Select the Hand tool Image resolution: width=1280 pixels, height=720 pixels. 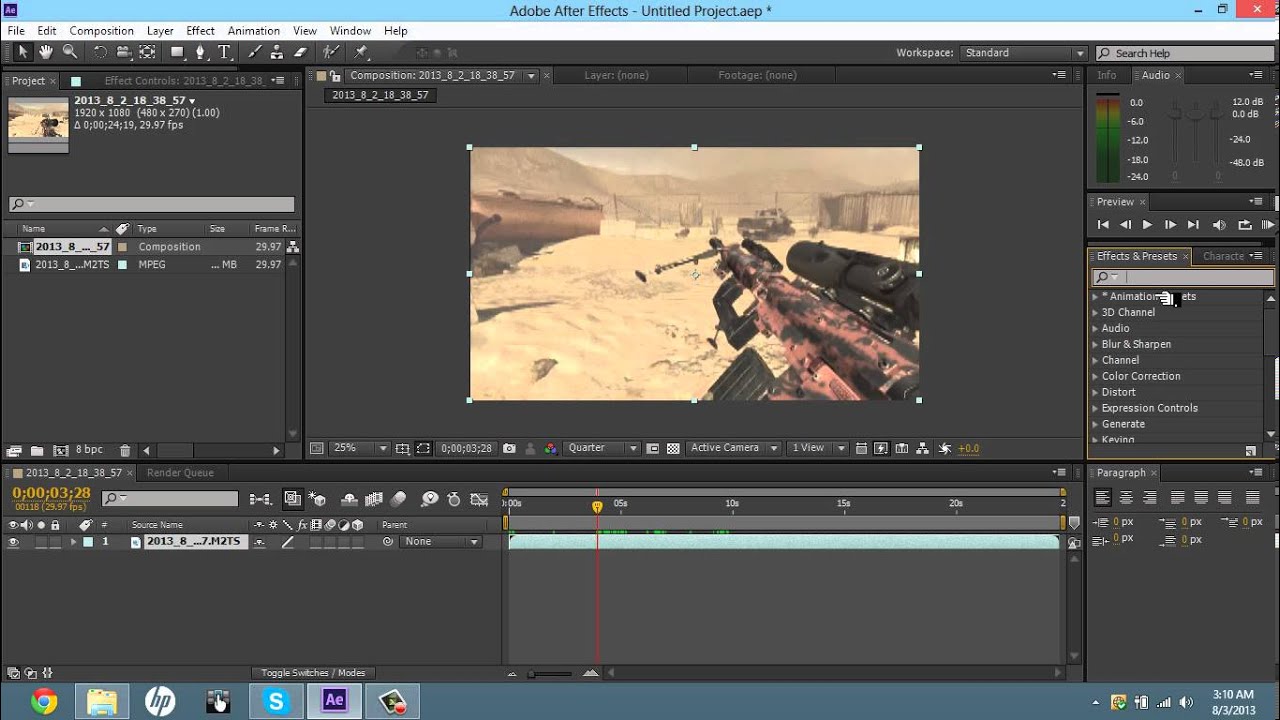(46, 52)
